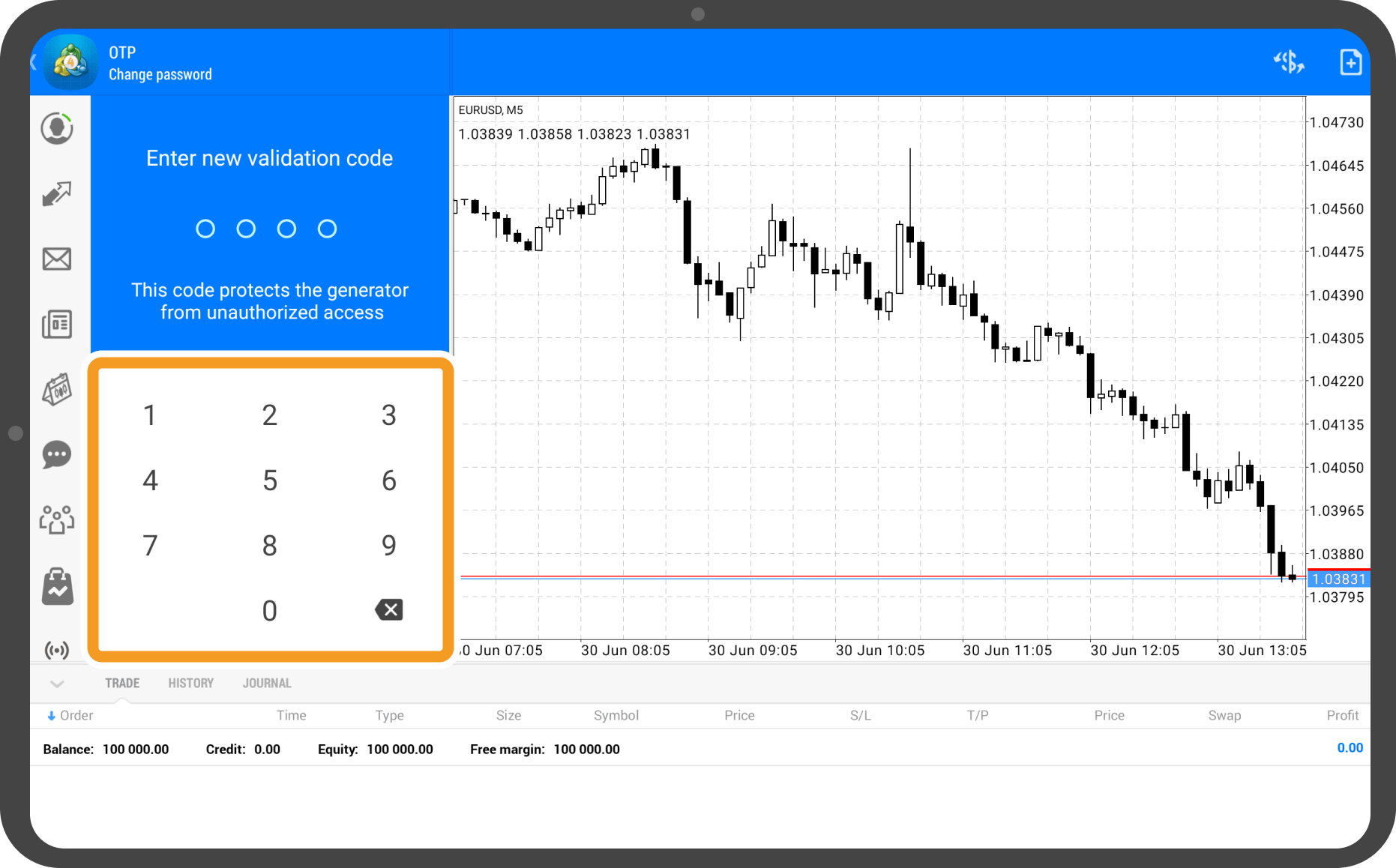The width and height of the screenshot is (1396, 868).
Task: Open the news page icon in sidebar
Action: click(57, 325)
